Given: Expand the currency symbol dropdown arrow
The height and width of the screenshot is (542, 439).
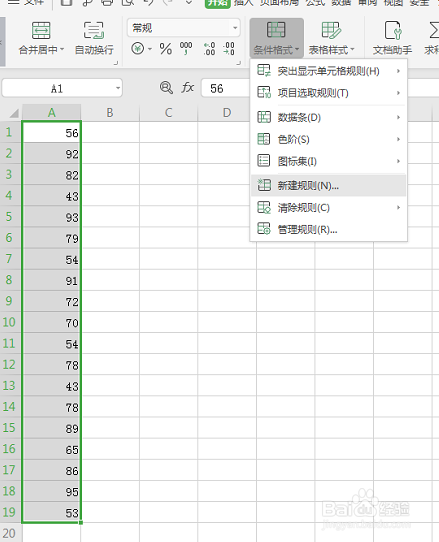Looking at the screenshot, I should coord(150,49).
